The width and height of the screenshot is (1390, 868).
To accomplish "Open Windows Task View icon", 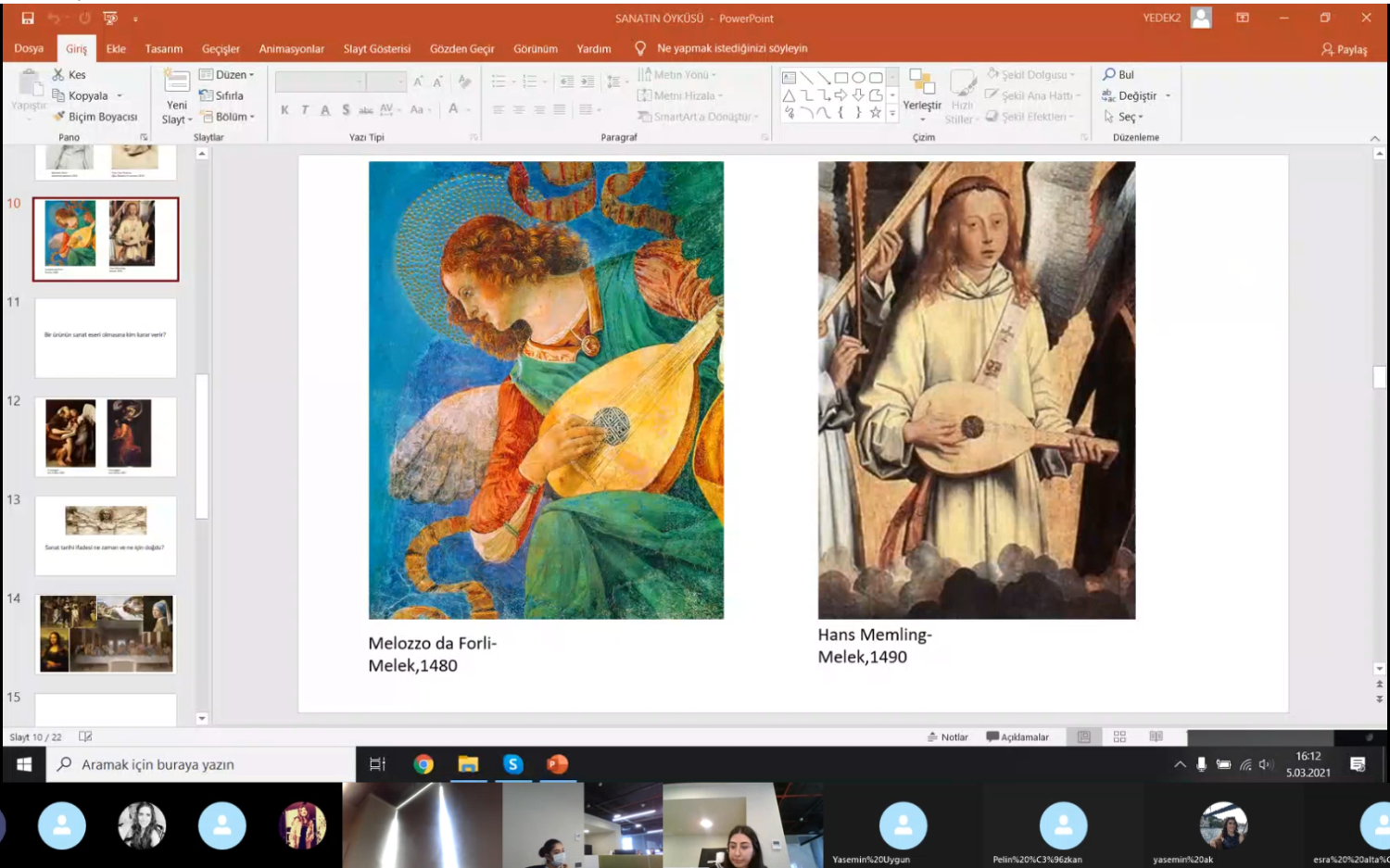I will click(377, 764).
